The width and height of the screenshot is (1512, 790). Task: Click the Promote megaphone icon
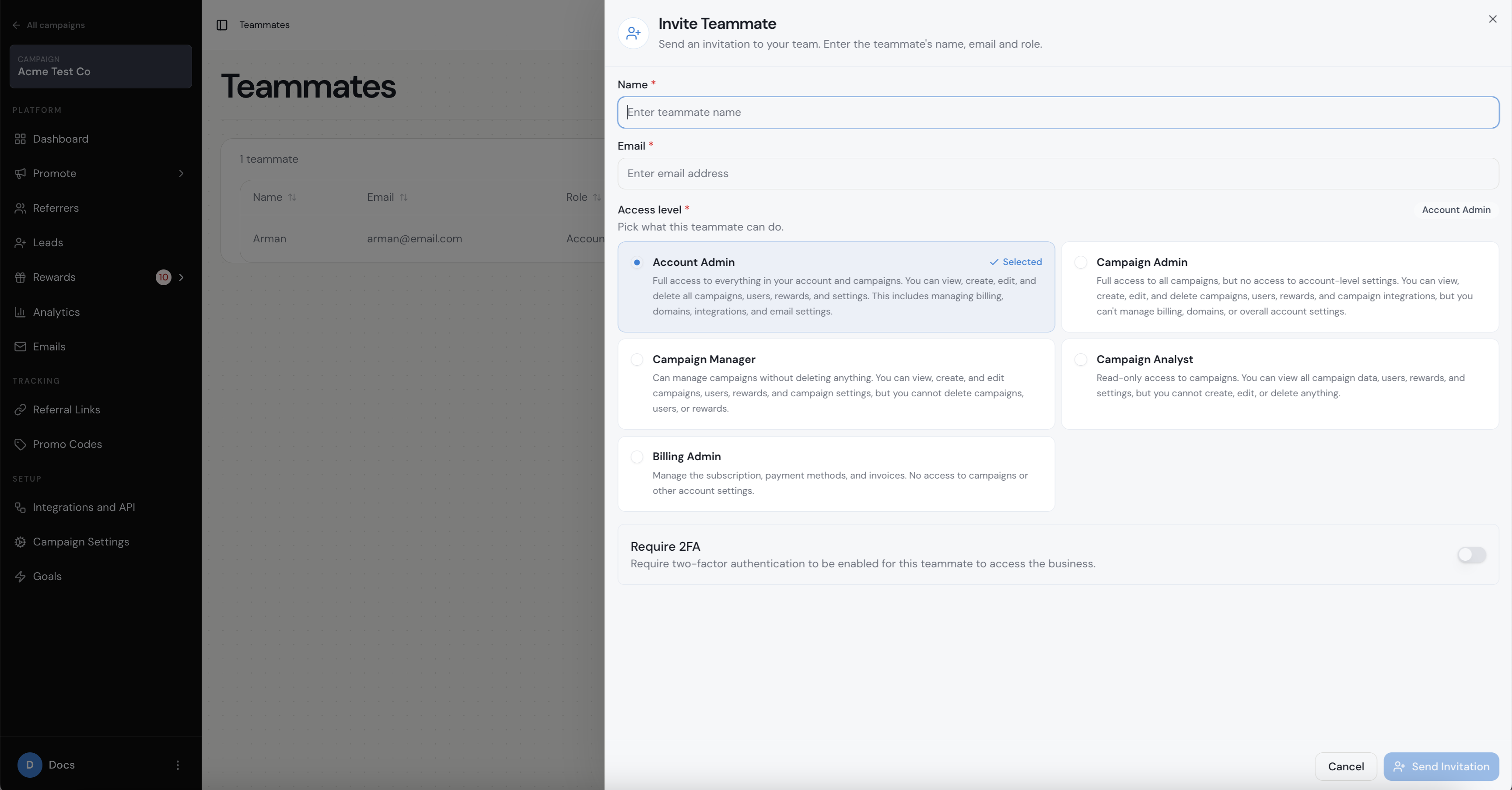20,174
